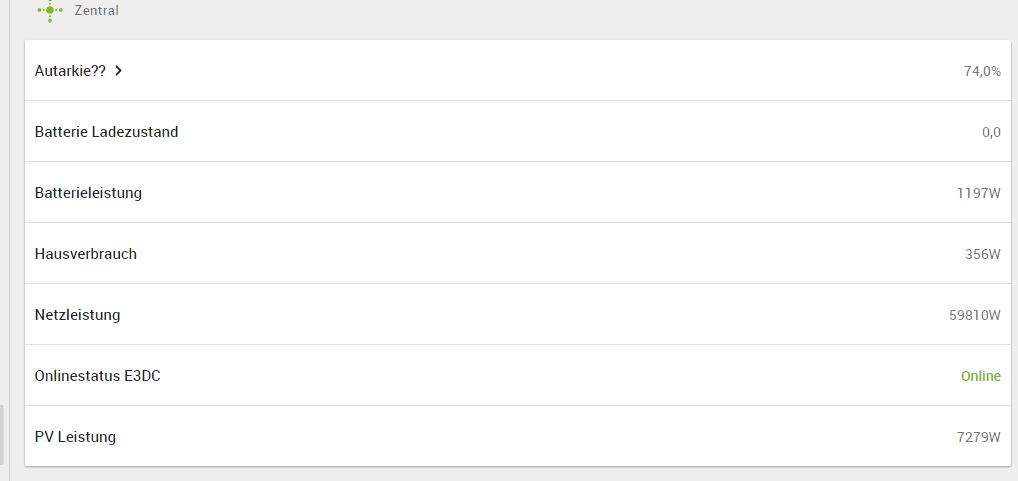Expand the Autarkie?? chevron arrow
Viewport: 1018px width, 481px height.
119,71
